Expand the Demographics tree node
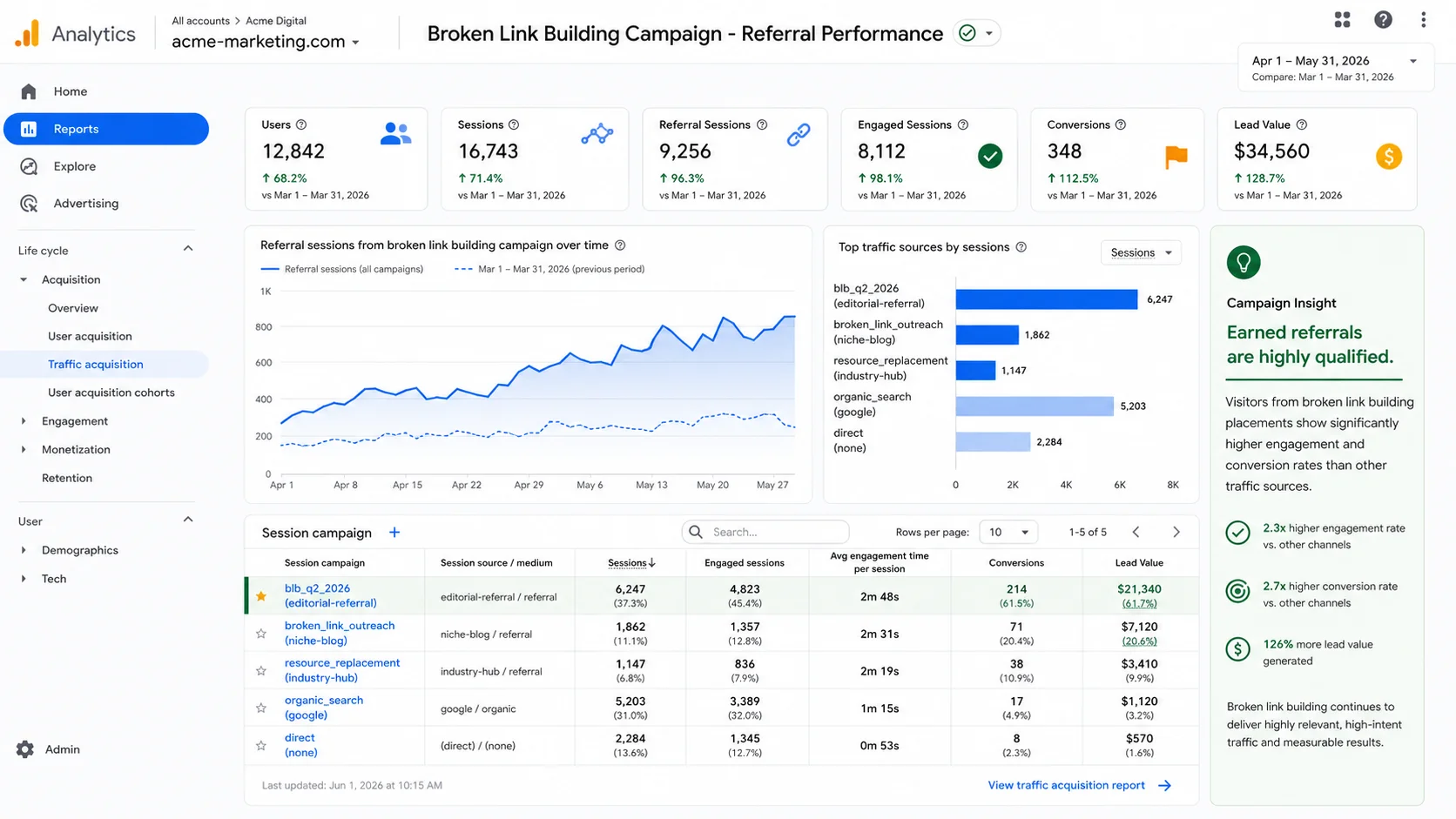 [24, 550]
